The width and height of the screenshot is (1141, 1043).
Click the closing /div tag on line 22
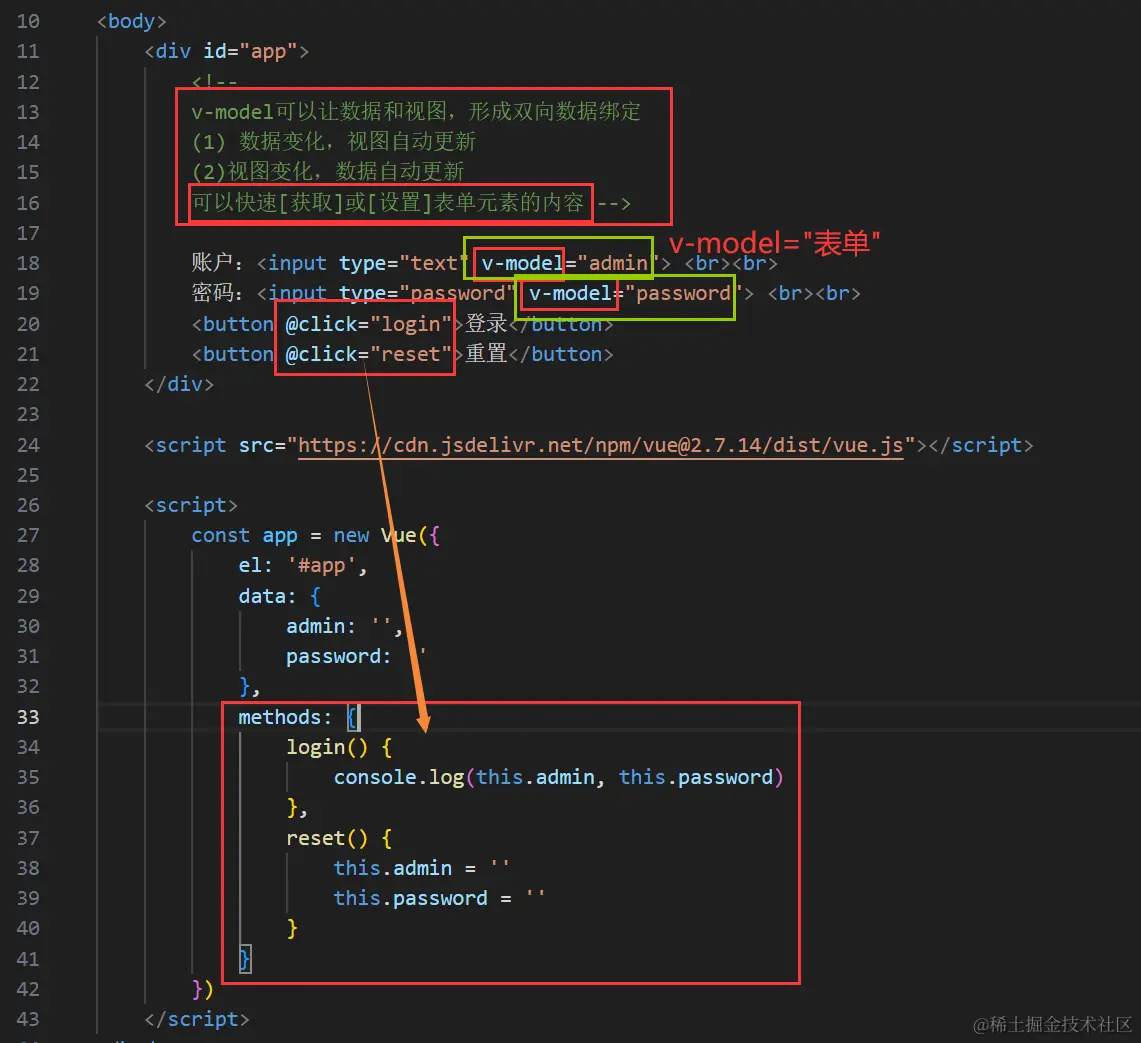[179, 384]
